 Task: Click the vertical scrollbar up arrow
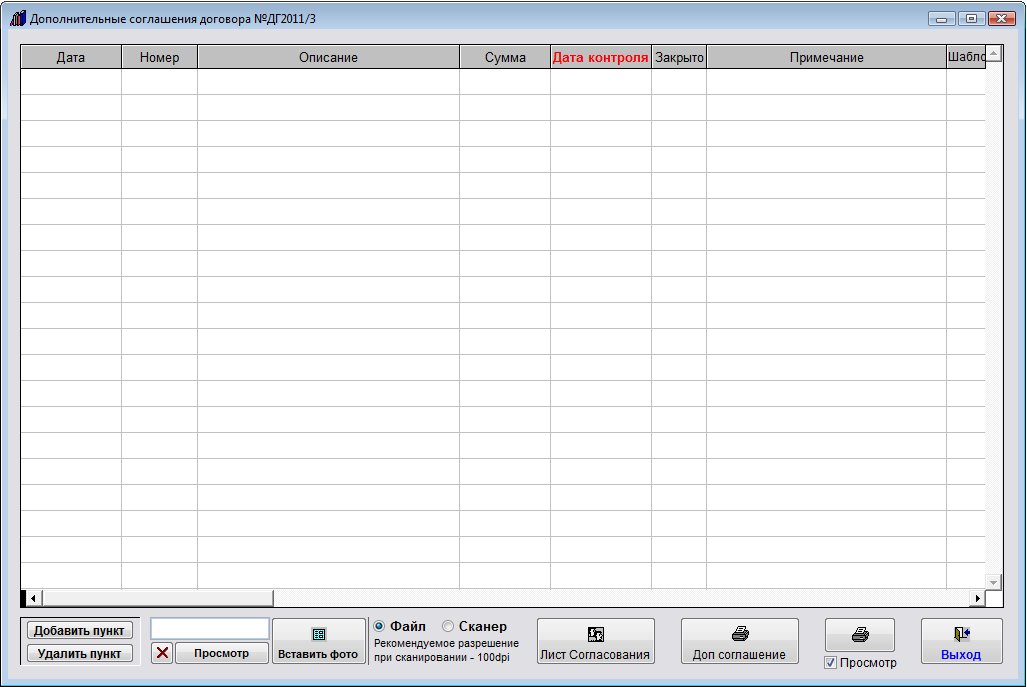(994, 54)
